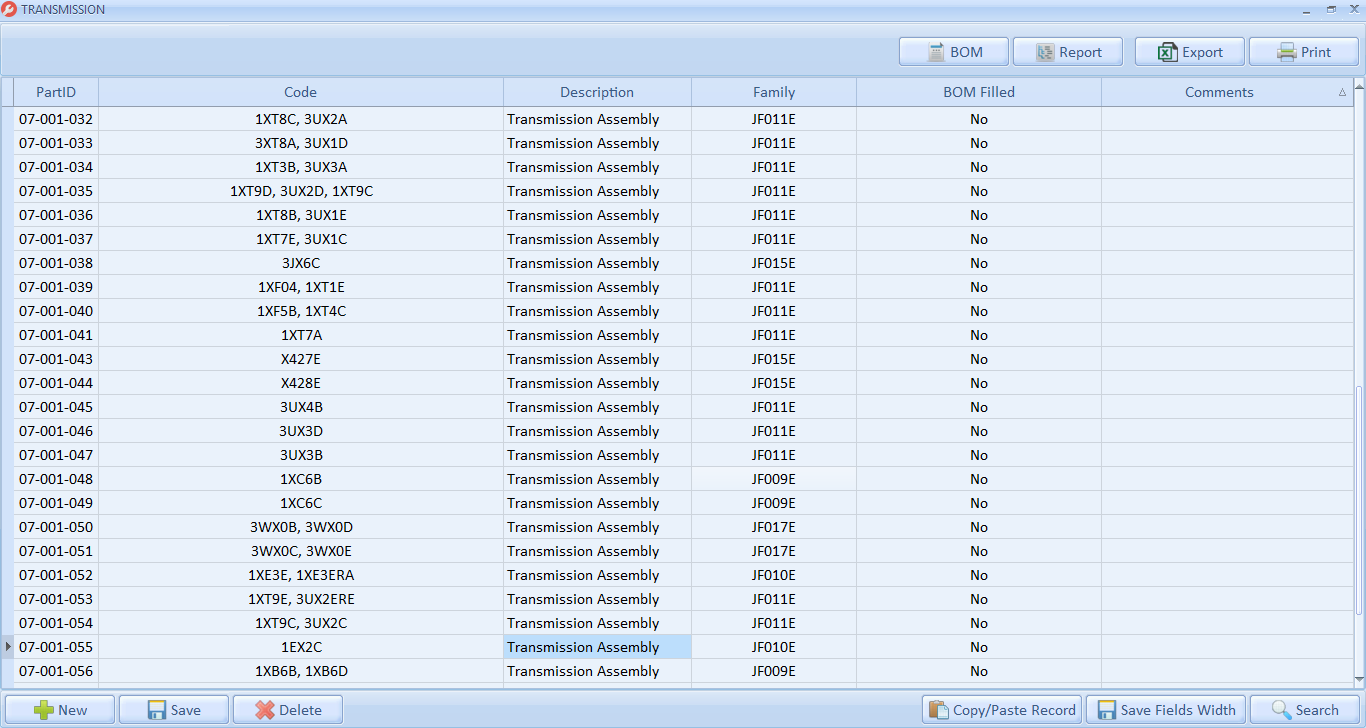Create a New record
This screenshot has width=1366, height=728.
tap(60, 710)
